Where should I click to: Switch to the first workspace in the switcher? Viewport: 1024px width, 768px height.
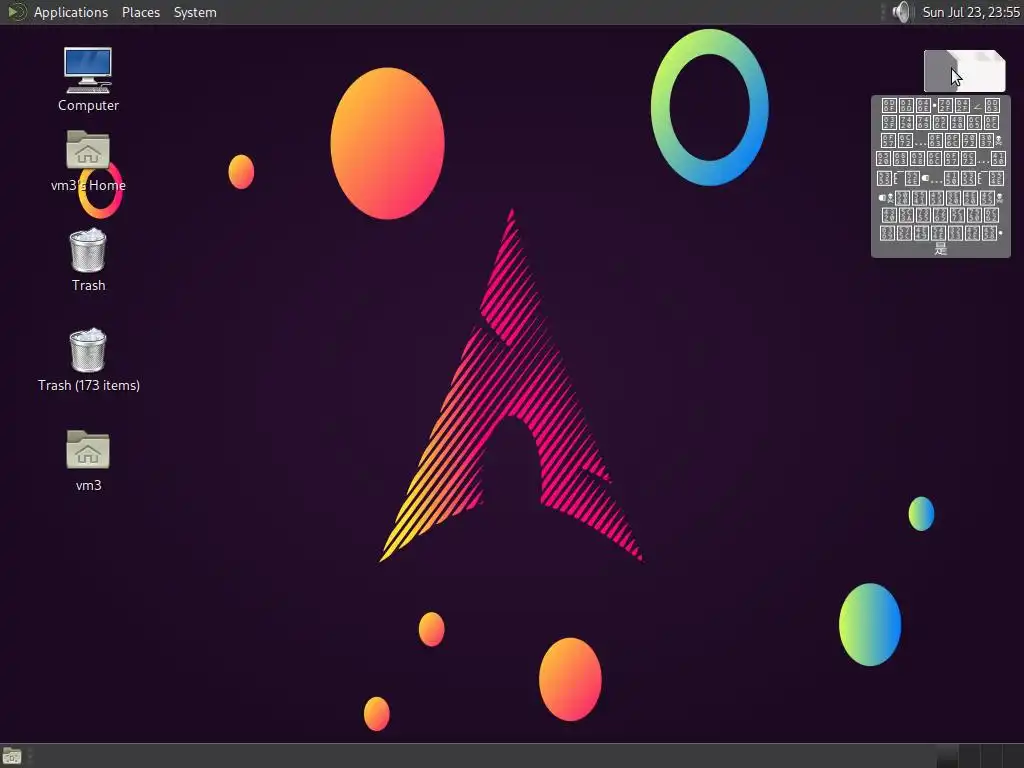[946, 756]
